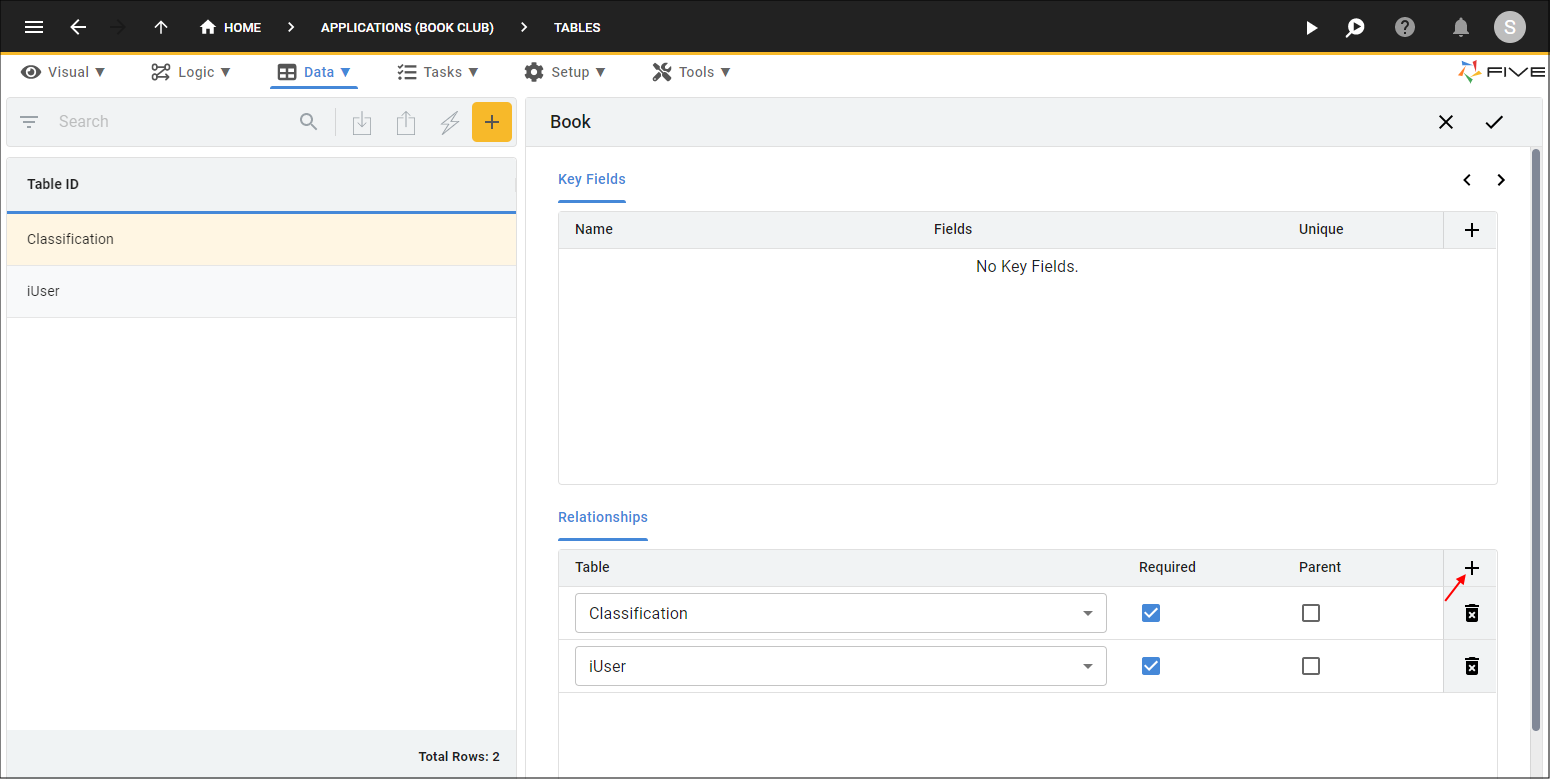This screenshot has height=779, width=1550.
Task: Open the user avatar S
Action: (1510, 27)
